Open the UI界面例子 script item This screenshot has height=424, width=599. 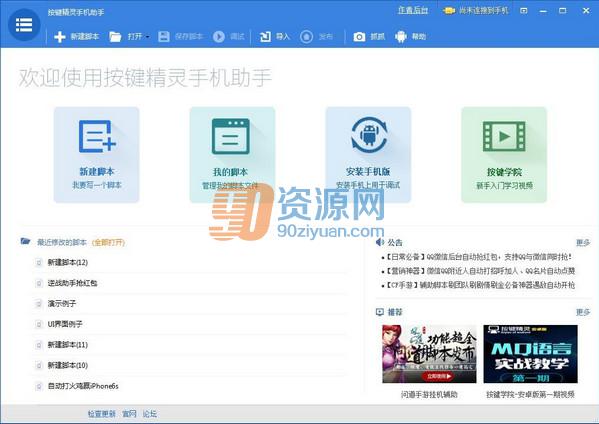pyautogui.click(x=65, y=324)
